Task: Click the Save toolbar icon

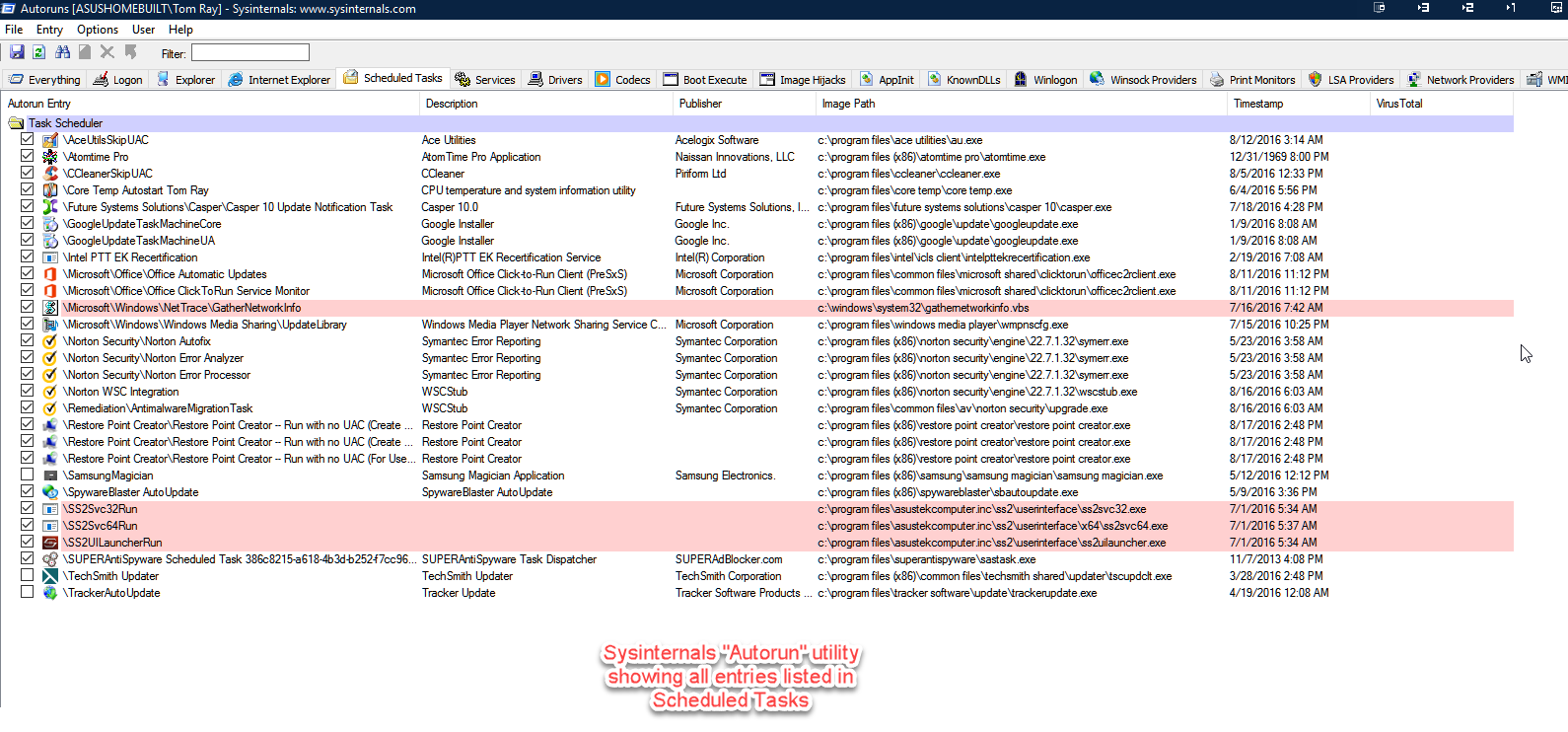Action: 17,52
